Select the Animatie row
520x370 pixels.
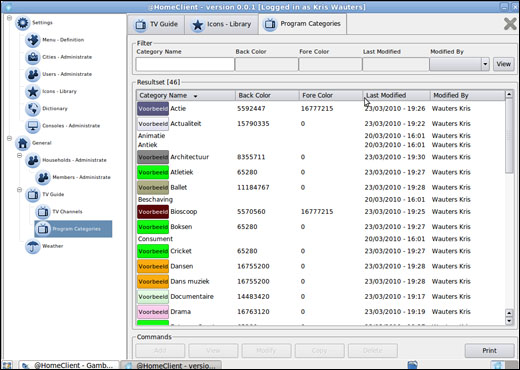(x=321, y=136)
